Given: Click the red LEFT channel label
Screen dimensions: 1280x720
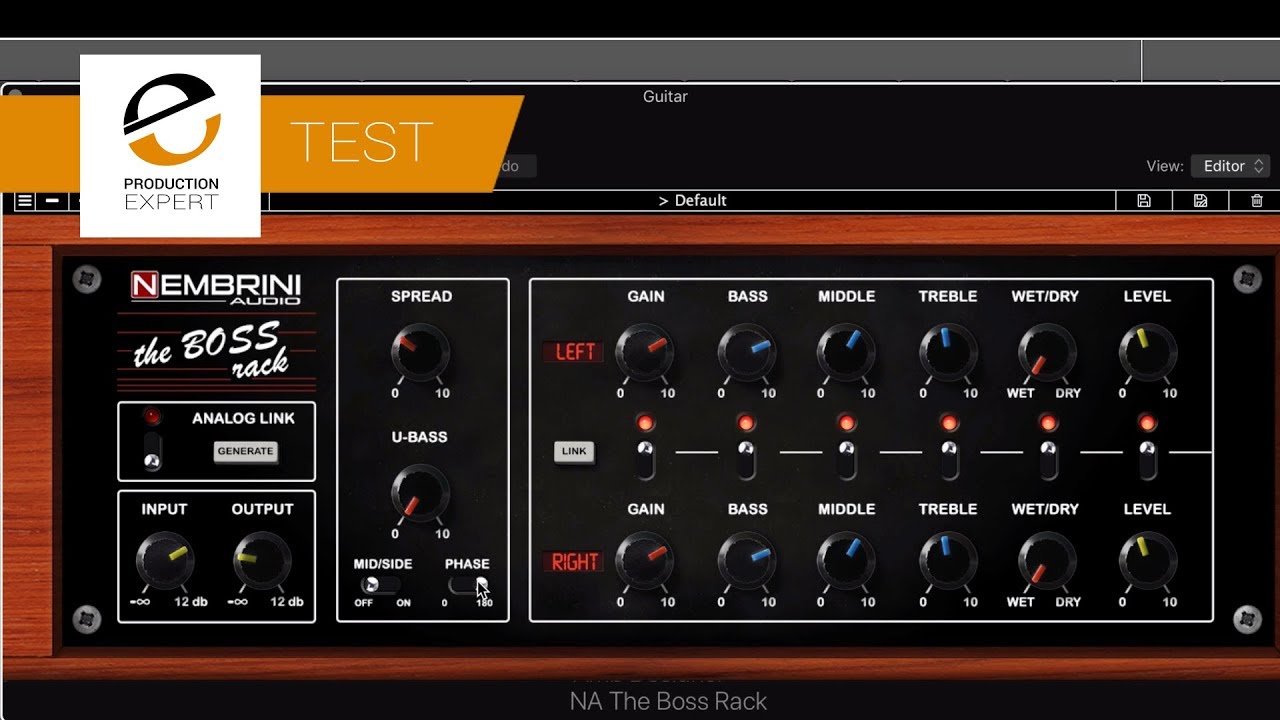Looking at the screenshot, I should [574, 352].
